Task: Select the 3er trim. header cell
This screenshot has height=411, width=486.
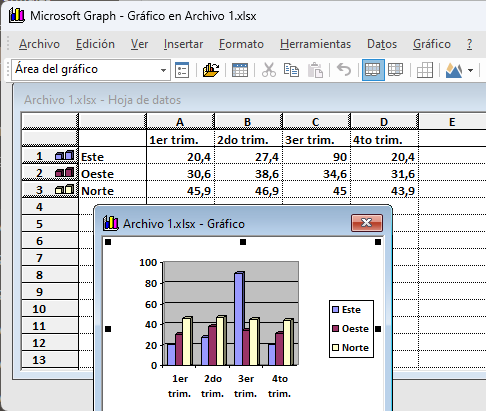Action: [316, 139]
